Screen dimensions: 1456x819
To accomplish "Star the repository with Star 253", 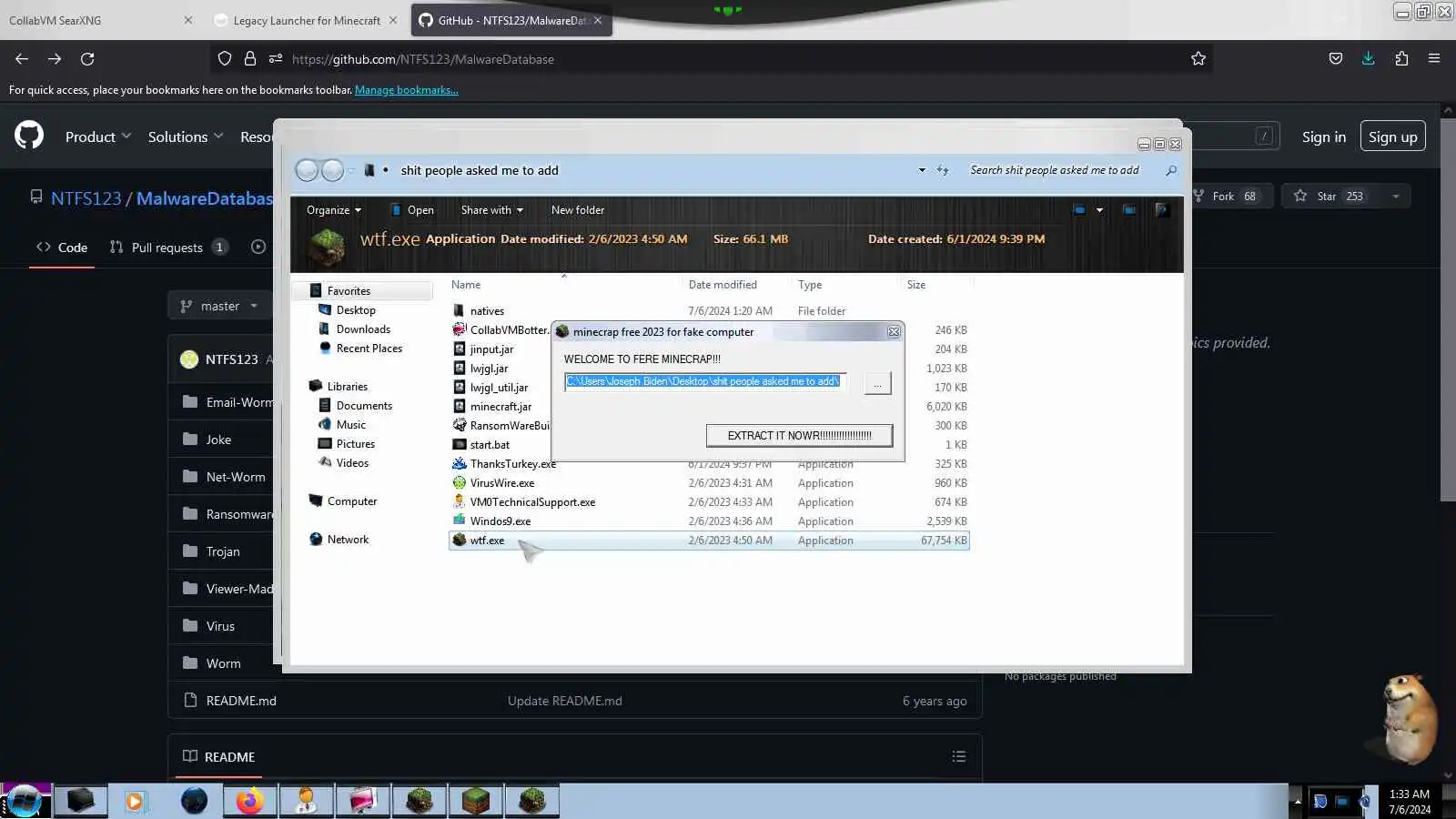I will click(1331, 196).
